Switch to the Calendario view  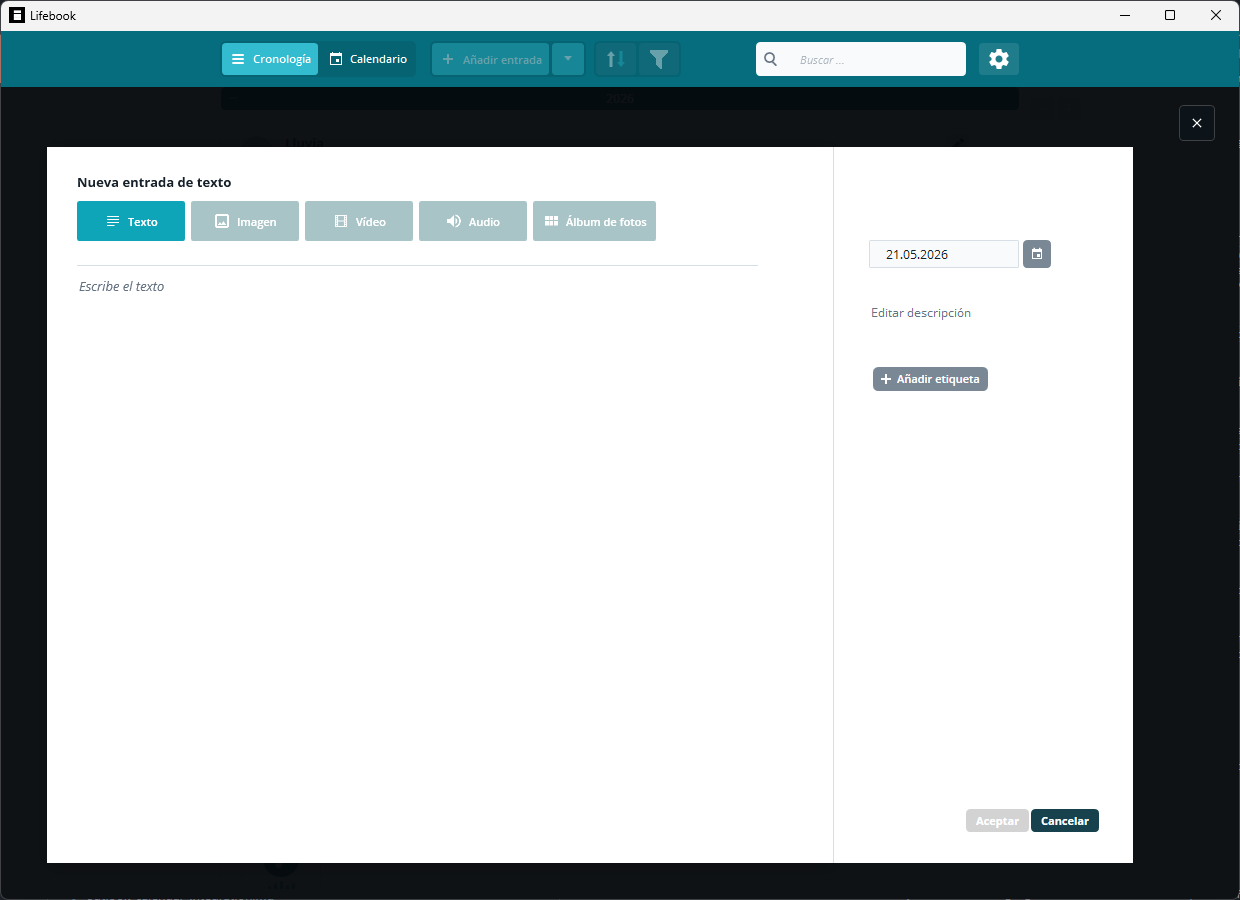[368, 59]
